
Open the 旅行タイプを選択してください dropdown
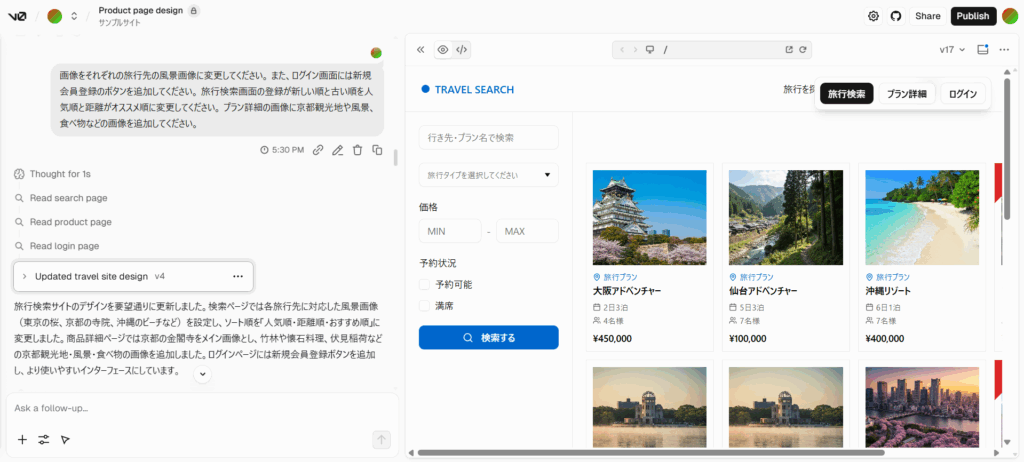tap(488, 175)
